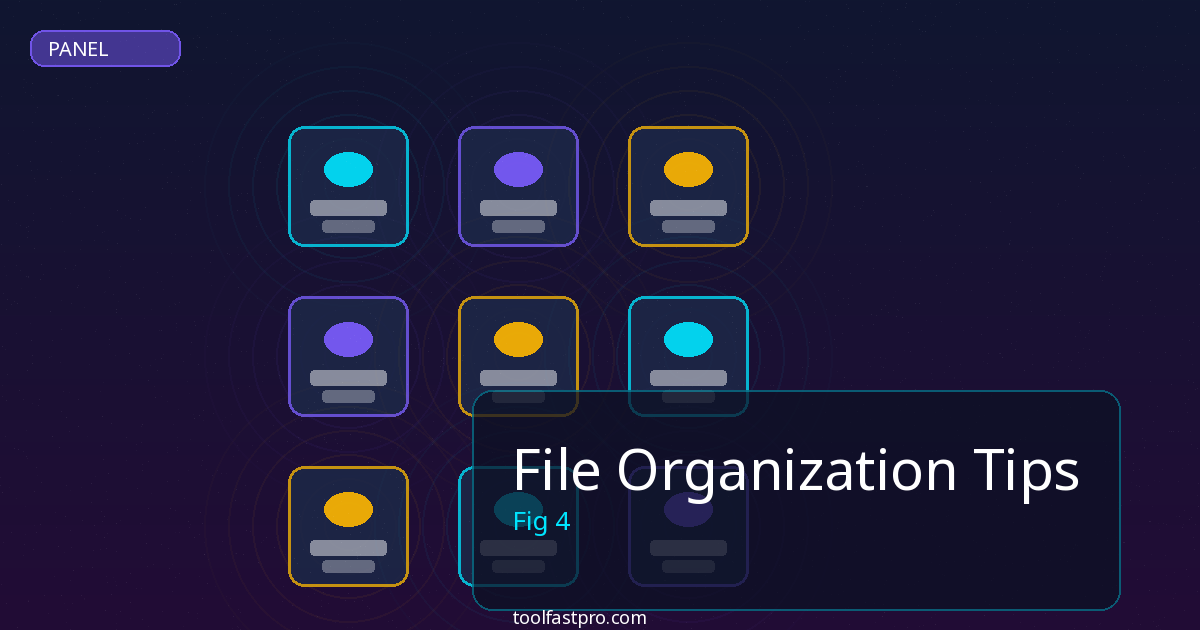The image size is (1200, 630).
Task: Choose the orange card in the bottom row
Action: (348, 526)
